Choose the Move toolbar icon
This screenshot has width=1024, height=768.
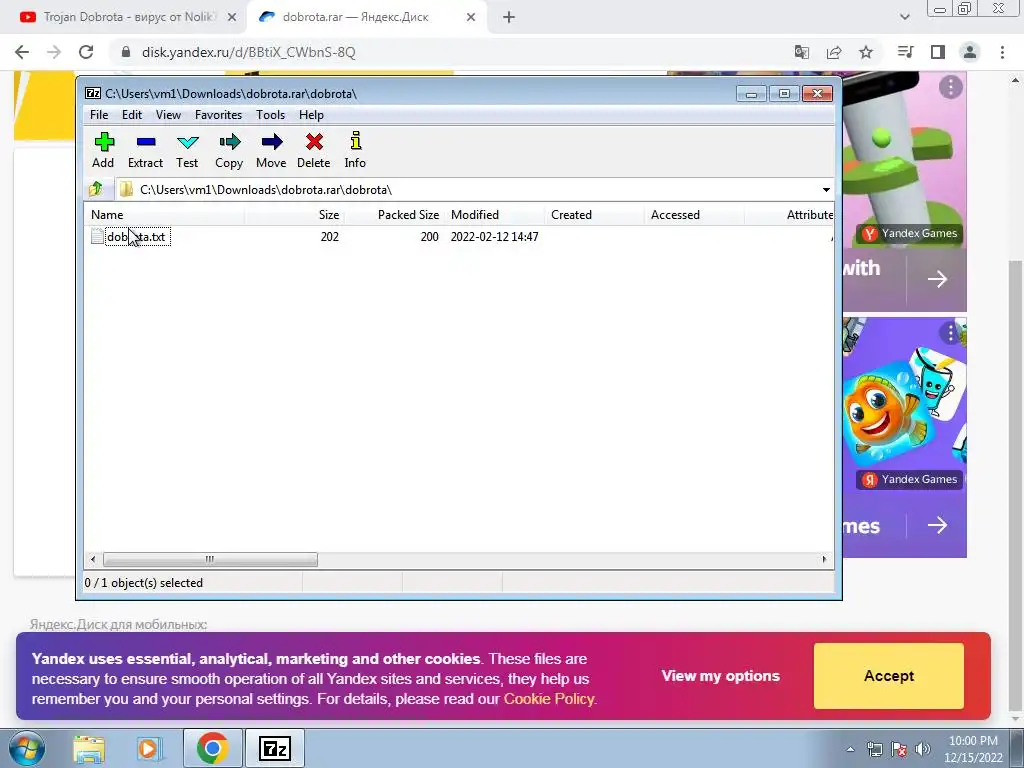[271, 150]
